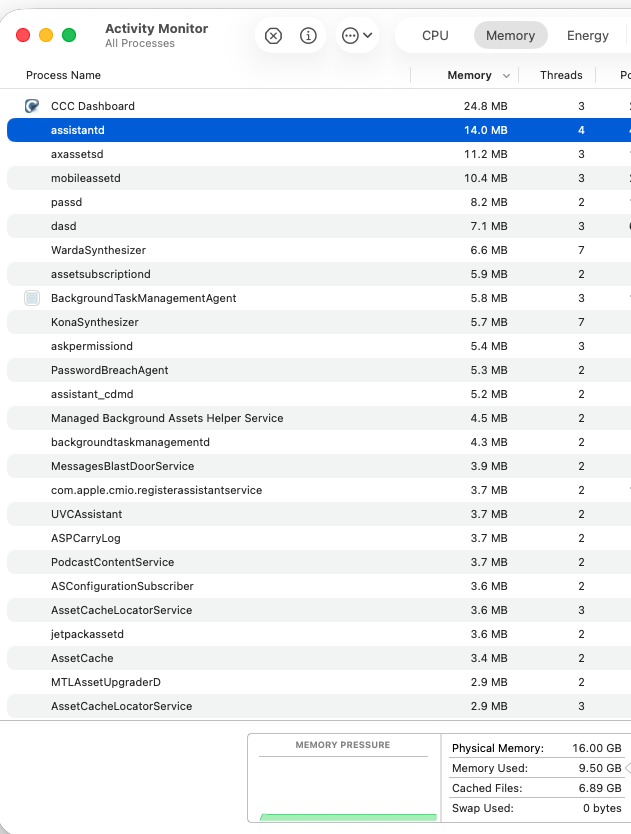Click the 8.2 MB memory value

pyautogui.click(x=489, y=202)
